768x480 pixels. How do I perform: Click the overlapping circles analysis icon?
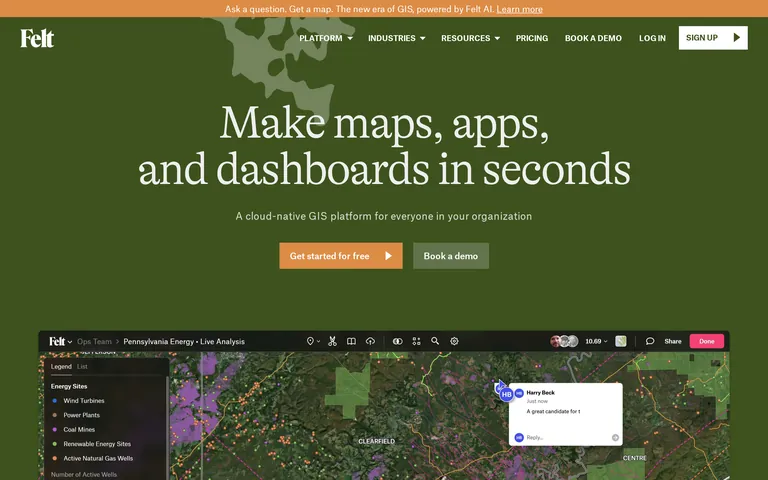pos(398,341)
